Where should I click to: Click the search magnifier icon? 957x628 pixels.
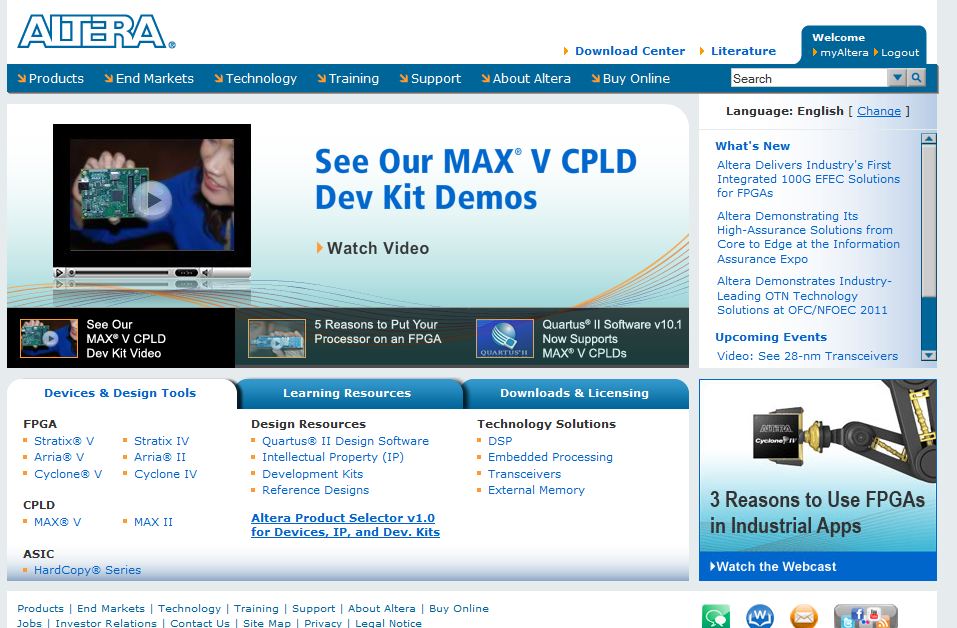click(916, 78)
